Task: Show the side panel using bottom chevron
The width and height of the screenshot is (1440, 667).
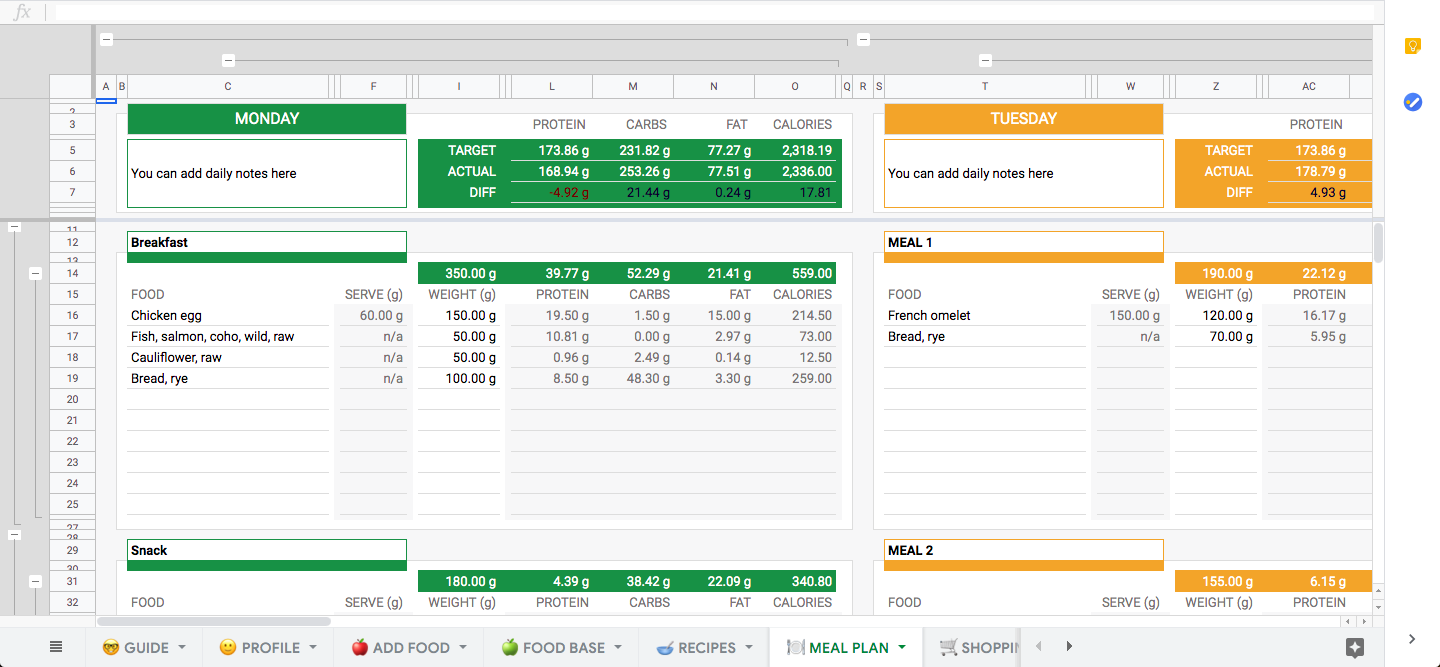Action: pos(1411,639)
